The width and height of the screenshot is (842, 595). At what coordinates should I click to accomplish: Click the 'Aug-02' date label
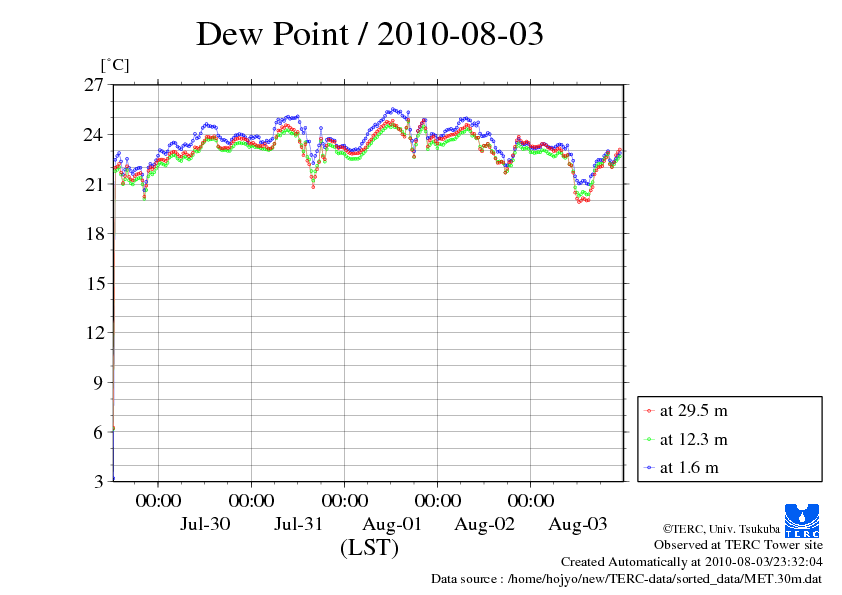(484, 524)
